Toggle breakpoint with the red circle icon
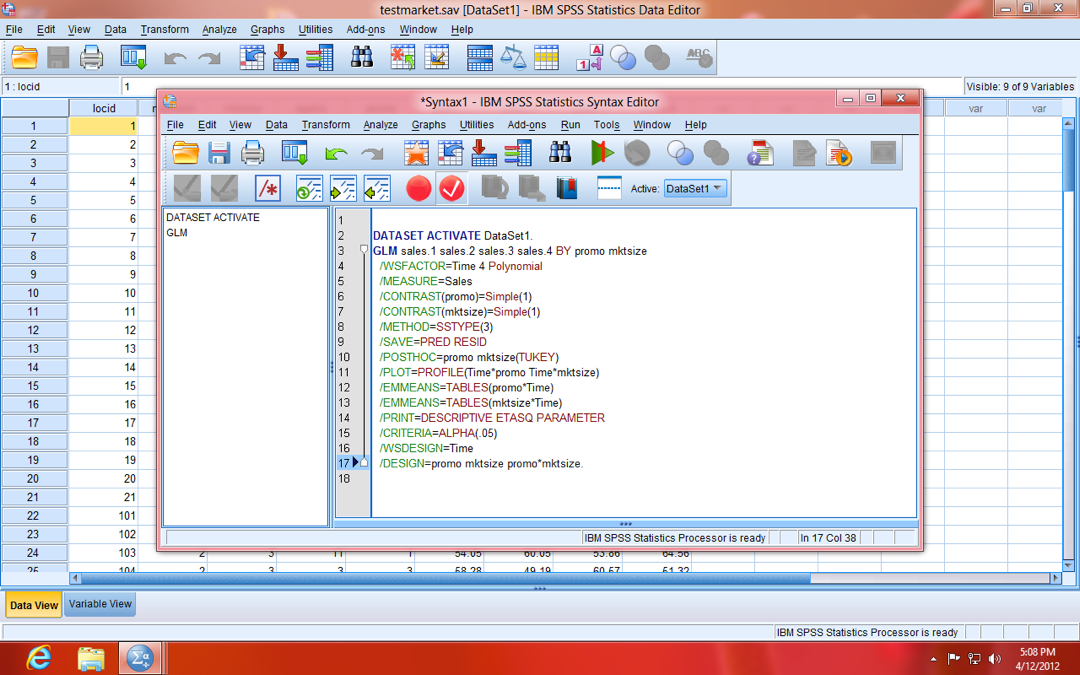 coord(419,188)
